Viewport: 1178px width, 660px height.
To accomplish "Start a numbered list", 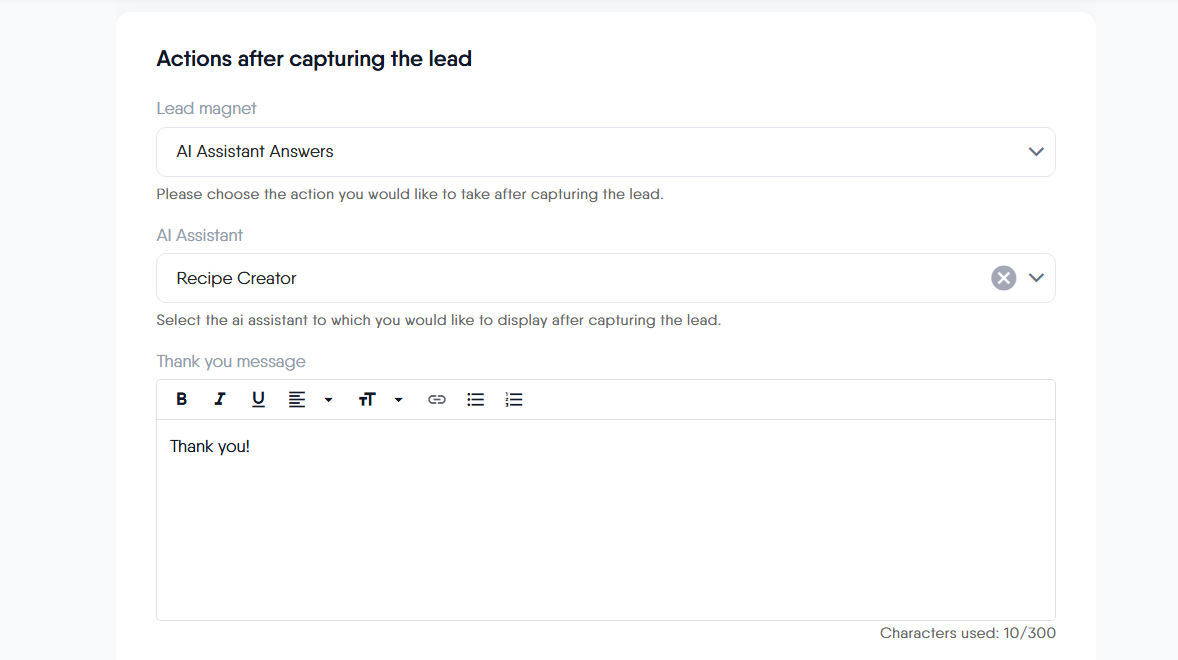I will tap(514, 399).
